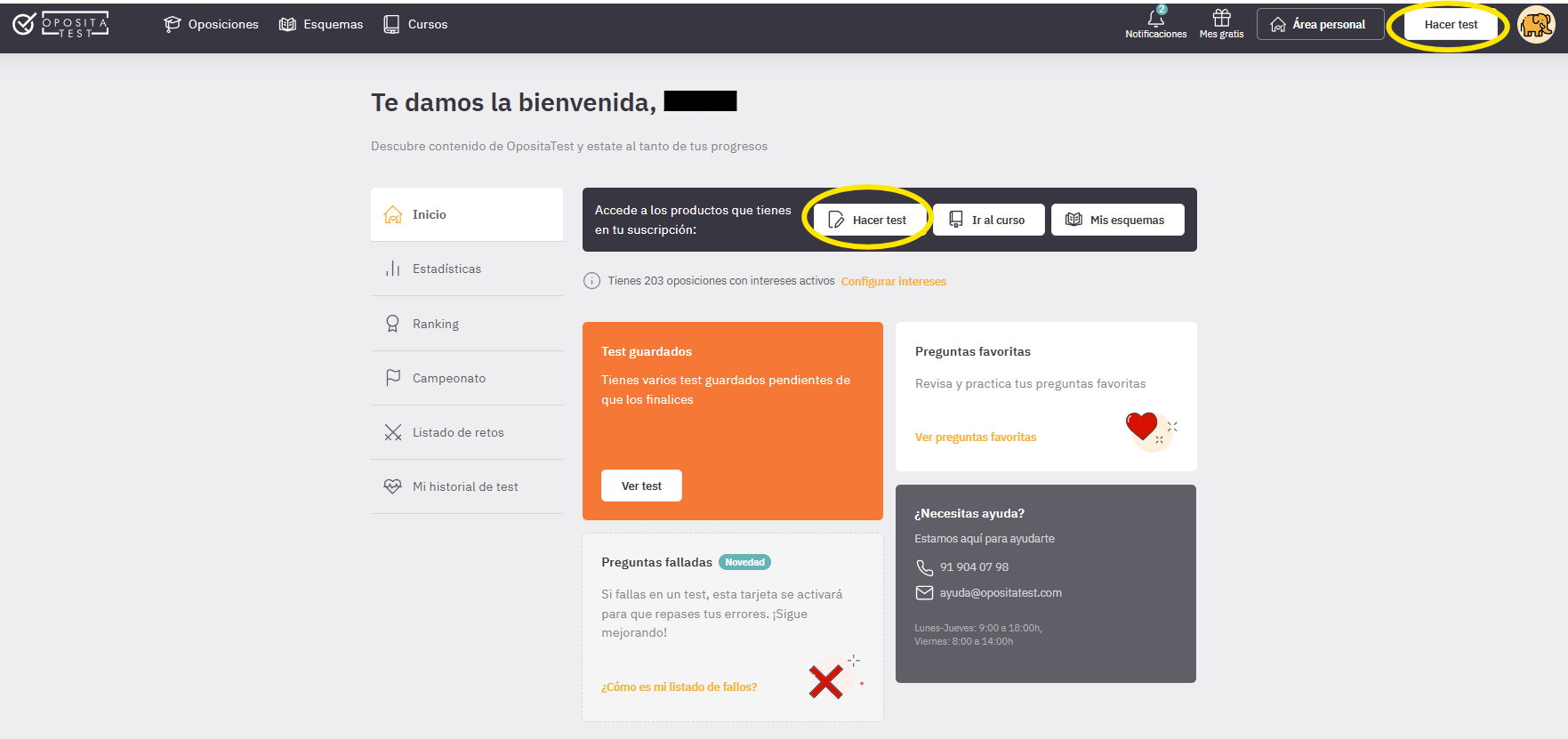This screenshot has width=1568, height=739.
Task: Click the Preguntas favoritas heading
Action: pyautogui.click(x=973, y=351)
